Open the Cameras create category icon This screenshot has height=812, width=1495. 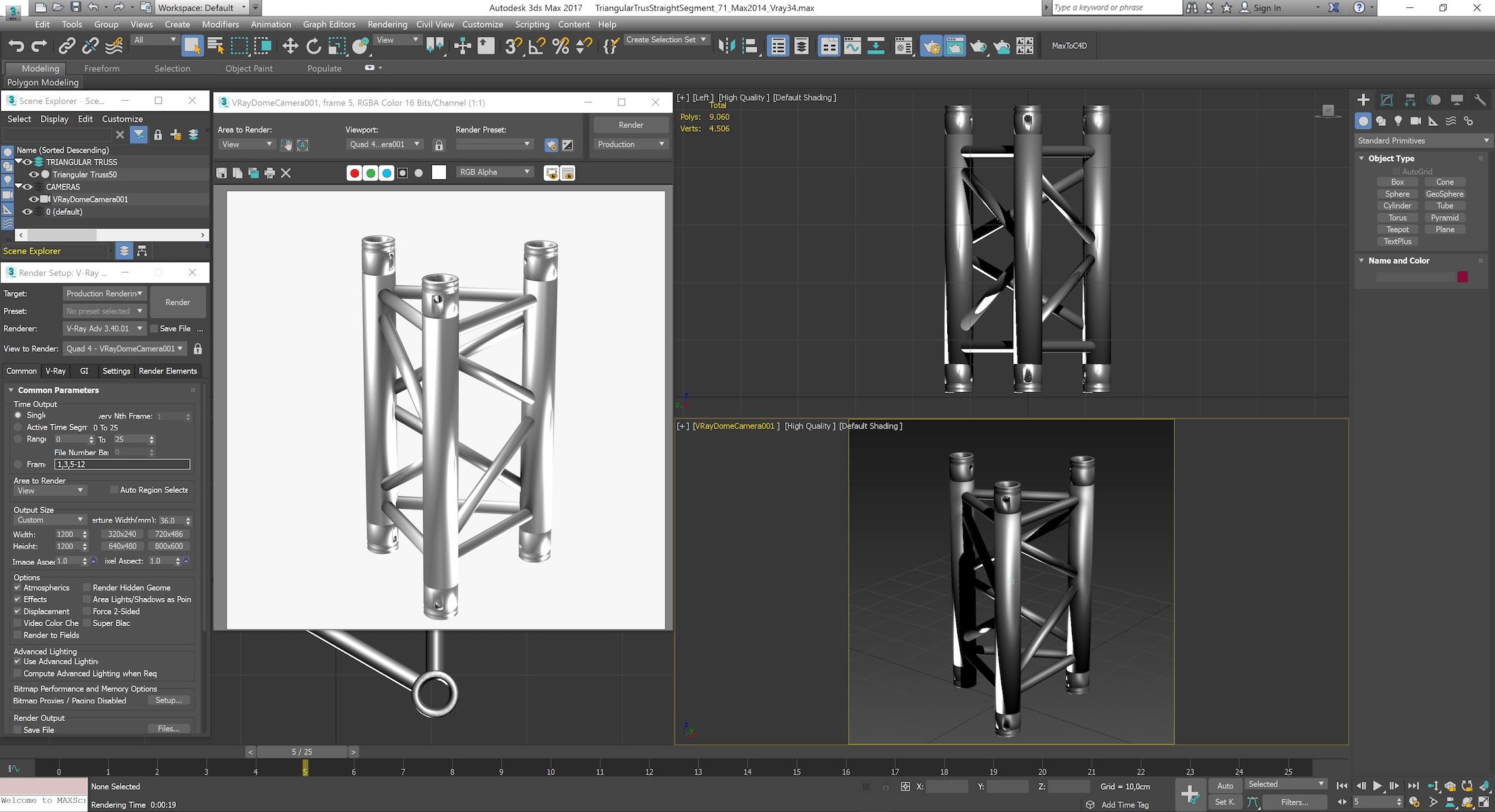tap(1415, 121)
